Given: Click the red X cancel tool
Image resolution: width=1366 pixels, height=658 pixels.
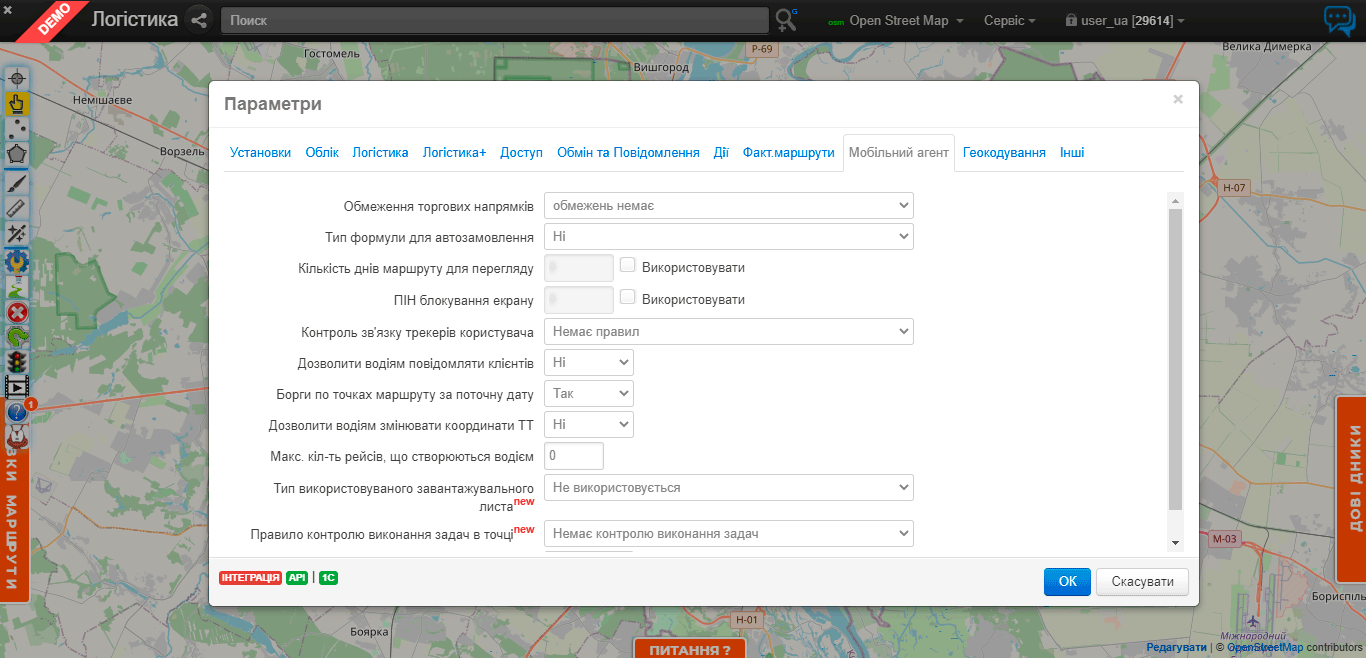Looking at the screenshot, I should pos(17,311).
